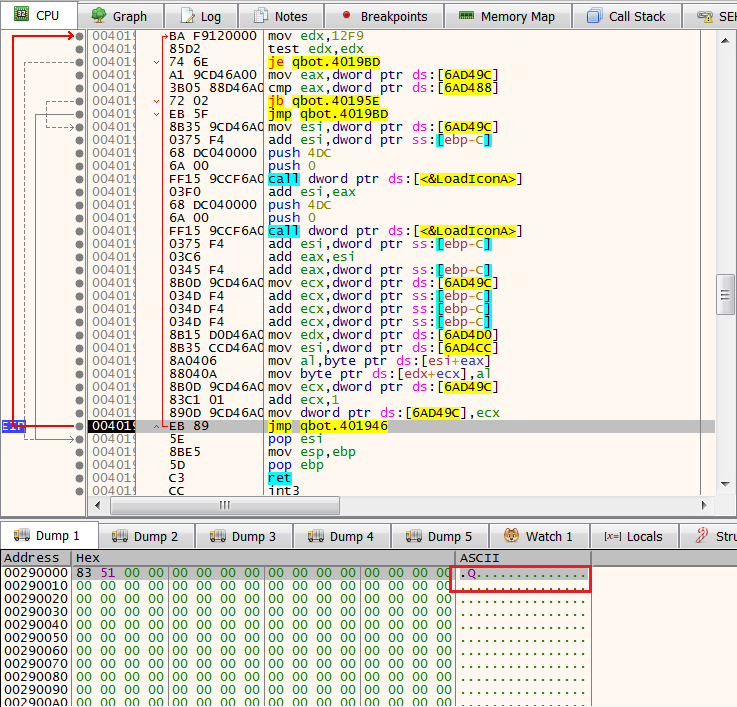This screenshot has width=737, height=707.
Task: Toggle breakpoint dot on 'test edx,edx' line
Action: click(x=79, y=49)
